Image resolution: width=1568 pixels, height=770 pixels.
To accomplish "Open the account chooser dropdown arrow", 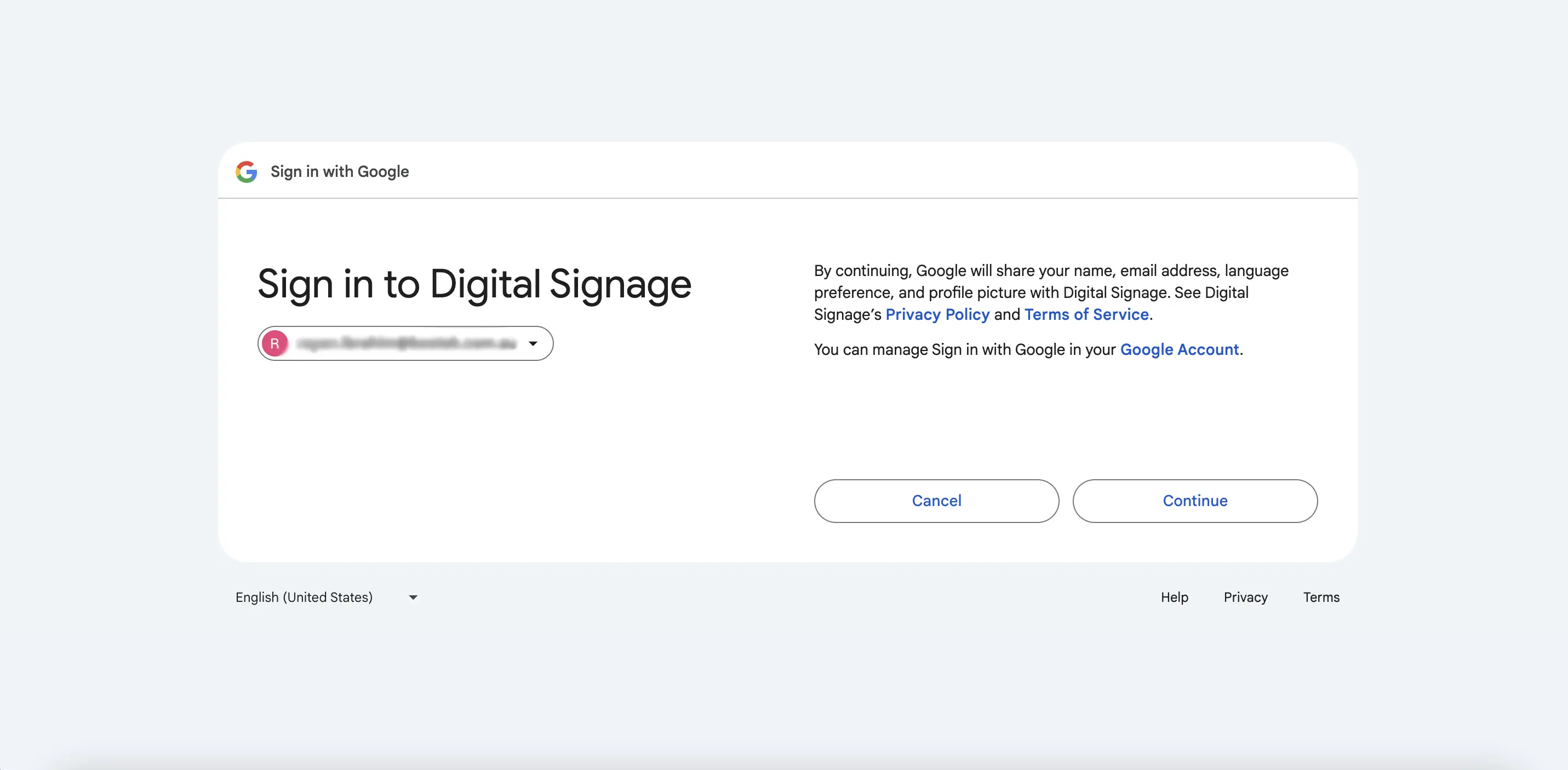I will (x=533, y=343).
